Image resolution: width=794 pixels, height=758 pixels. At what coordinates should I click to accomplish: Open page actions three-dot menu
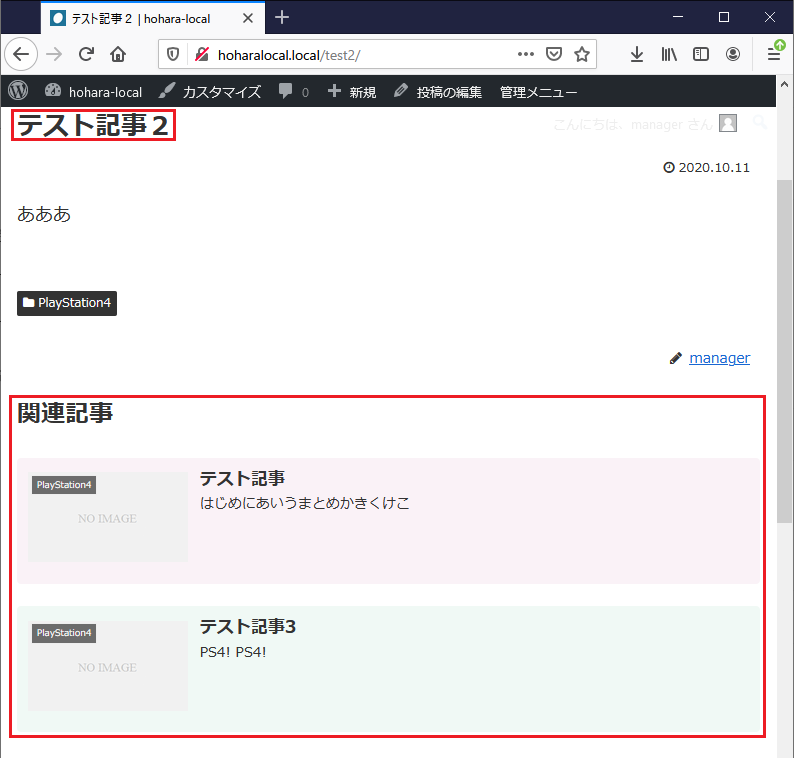(x=525, y=54)
